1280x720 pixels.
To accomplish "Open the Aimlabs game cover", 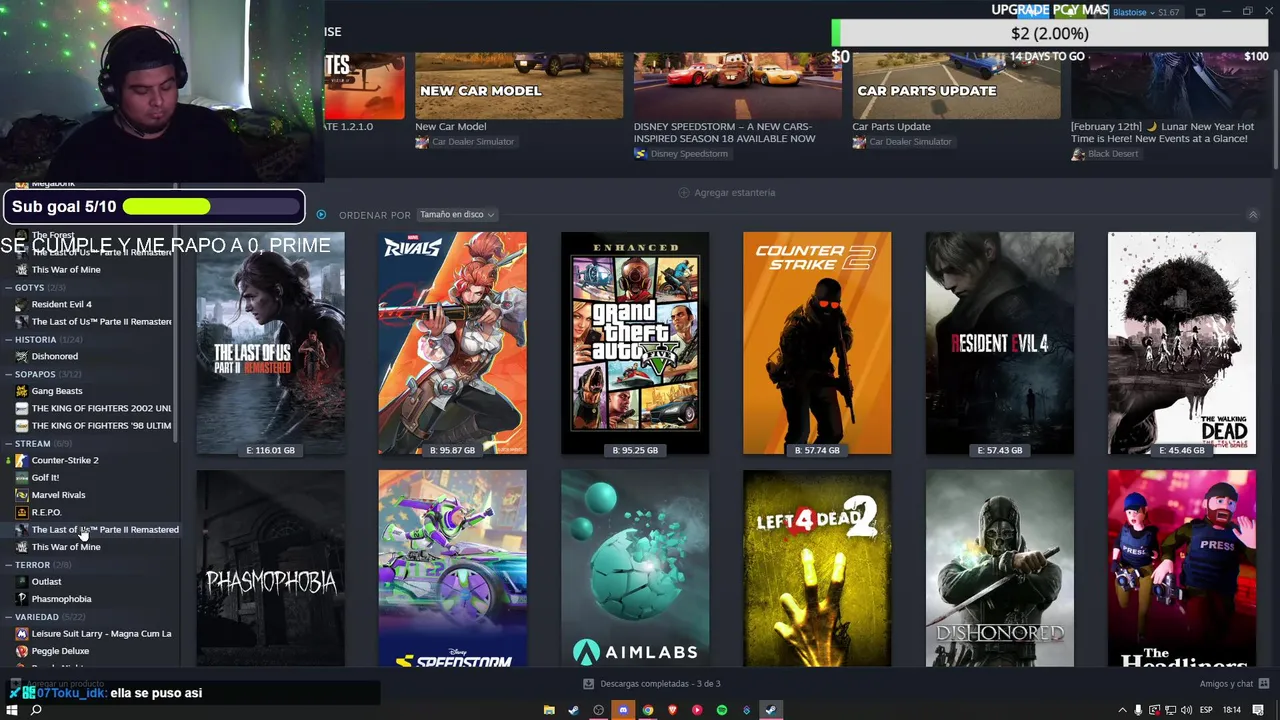I will pyautogui.click(x=635, y=568).
